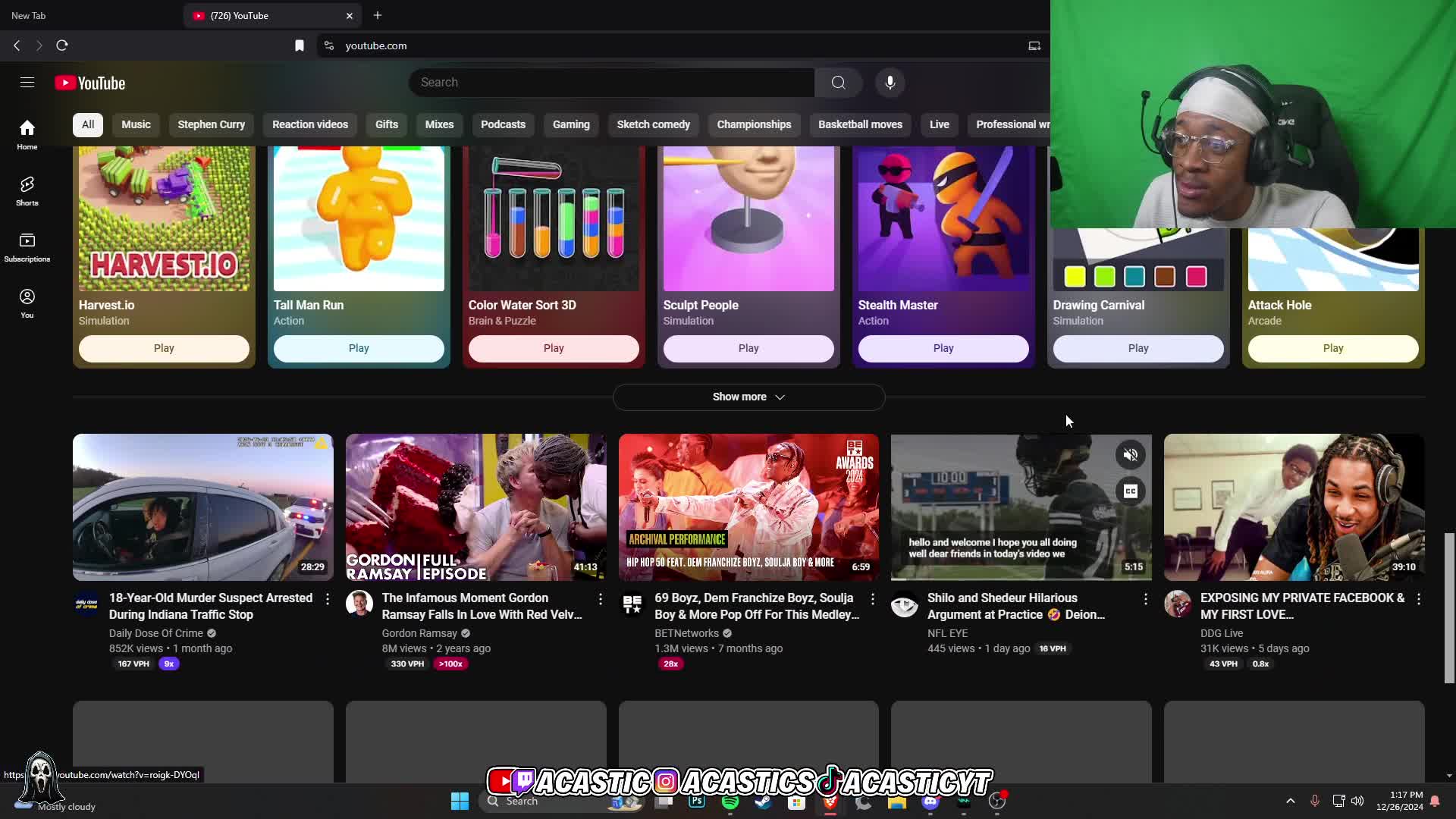
Task: Open the Gordon Ramsay channel name link
Action: (x=419, y=633)
